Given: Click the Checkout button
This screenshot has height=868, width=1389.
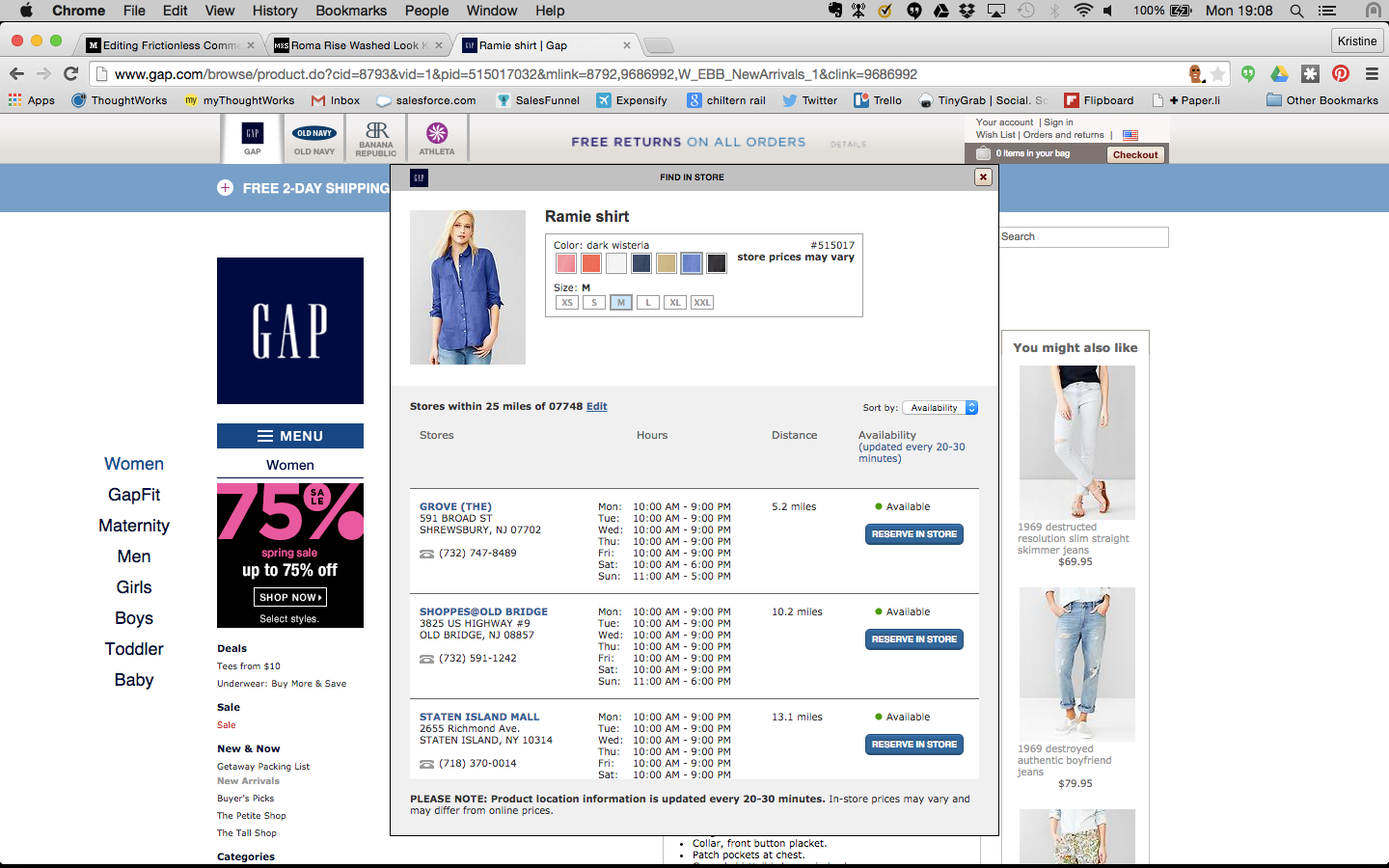Looking at the screenshot, I should [x=1135, y=154].
